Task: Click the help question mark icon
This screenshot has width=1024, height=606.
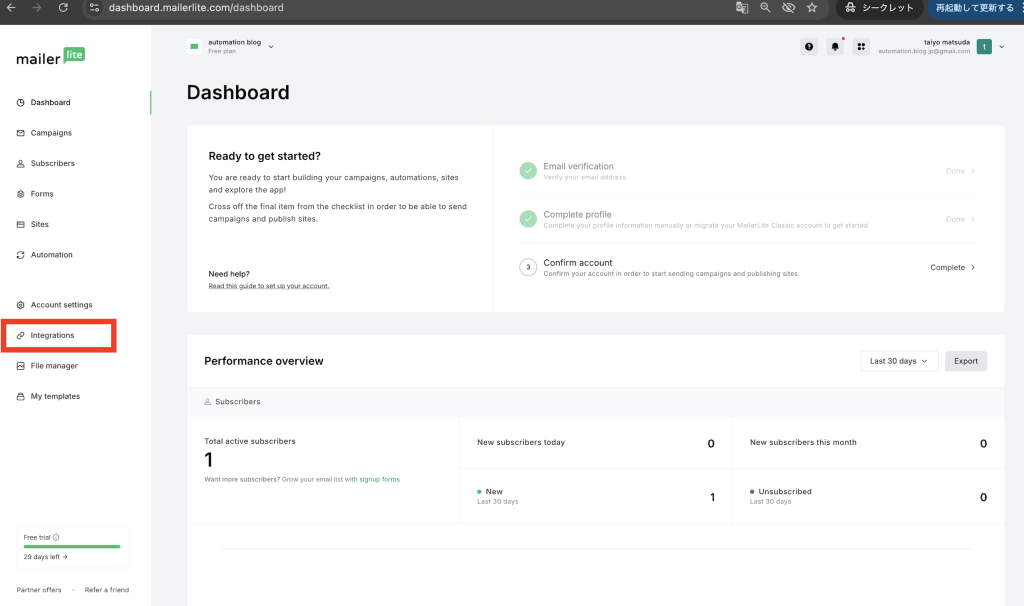Action: coord(809,47)
